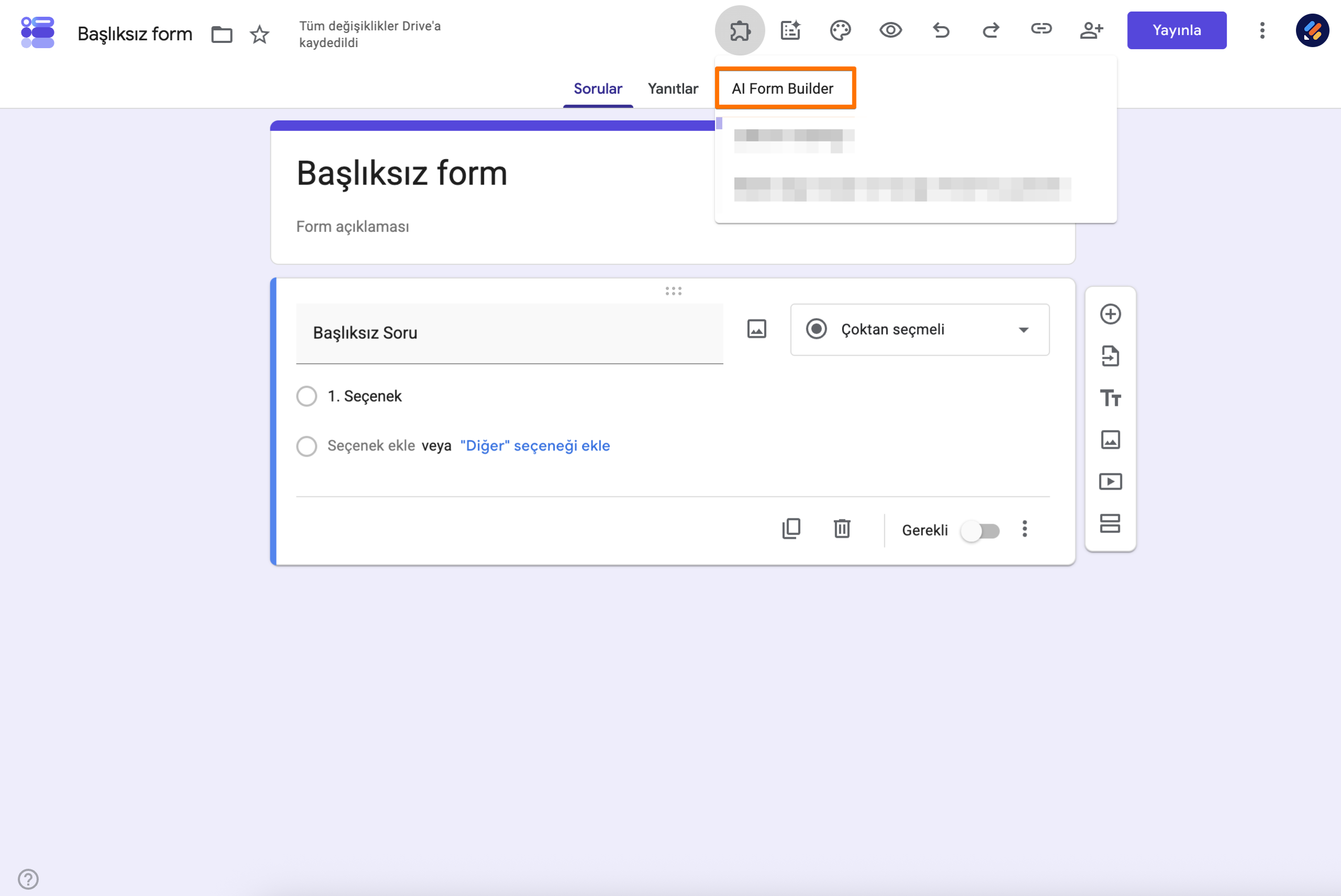Add an image from the sidebar
1341x896 pixels.
[x=1110, y=439]
